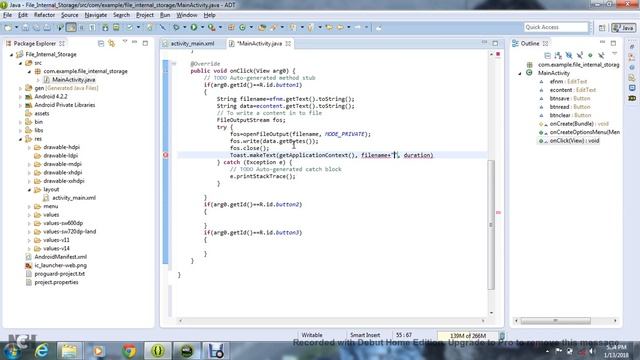Open dropdown arrow next to New icon

(16, 27)
